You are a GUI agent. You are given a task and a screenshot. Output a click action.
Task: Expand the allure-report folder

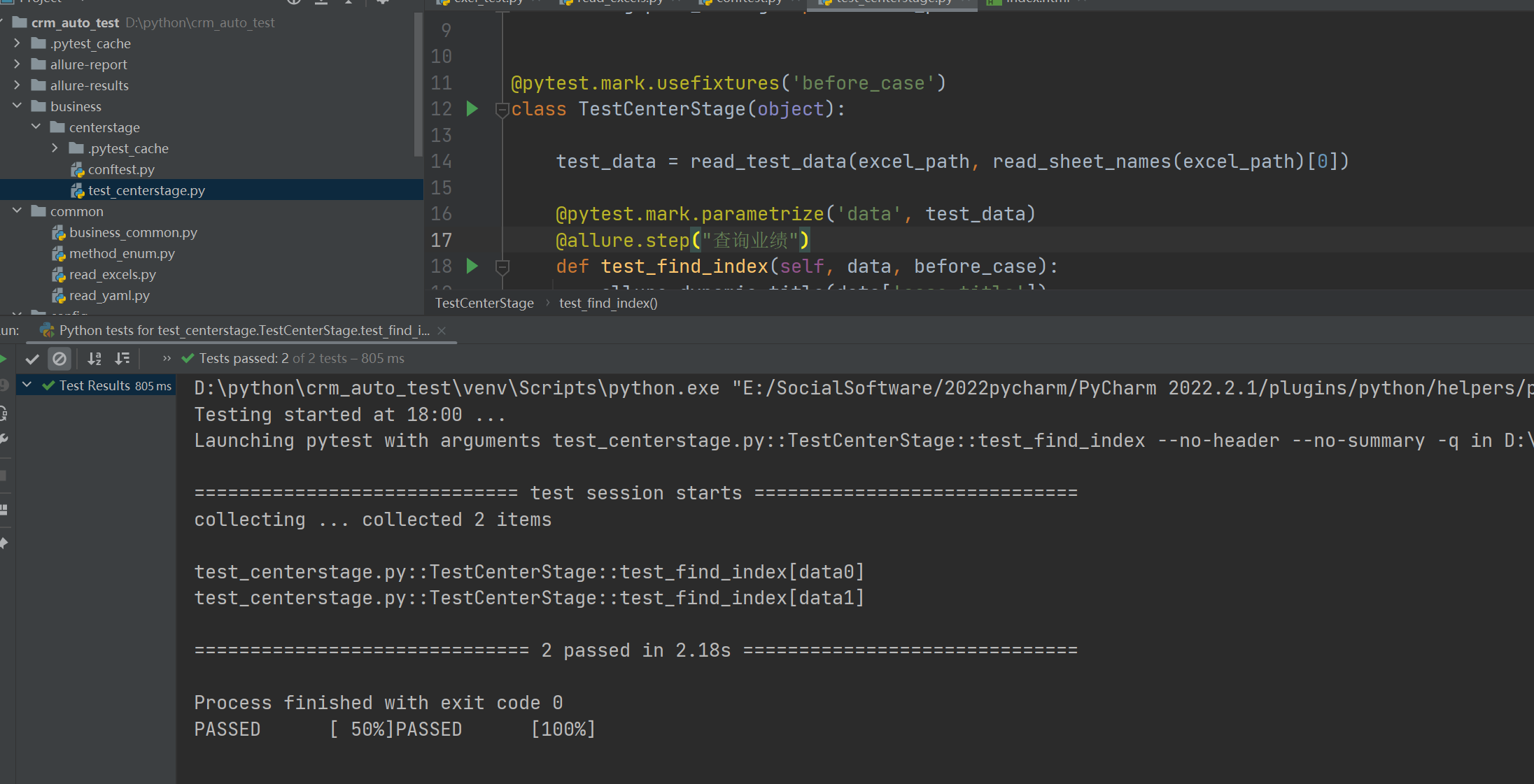coord(17,64)
